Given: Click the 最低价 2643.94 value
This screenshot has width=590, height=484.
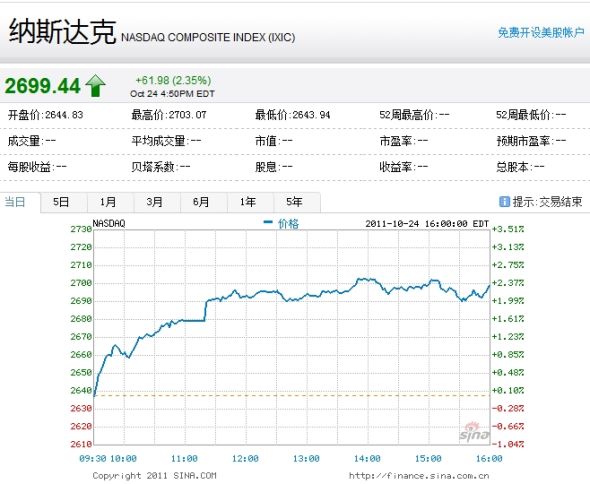Looking at the screenshot, I should point(292,115).
